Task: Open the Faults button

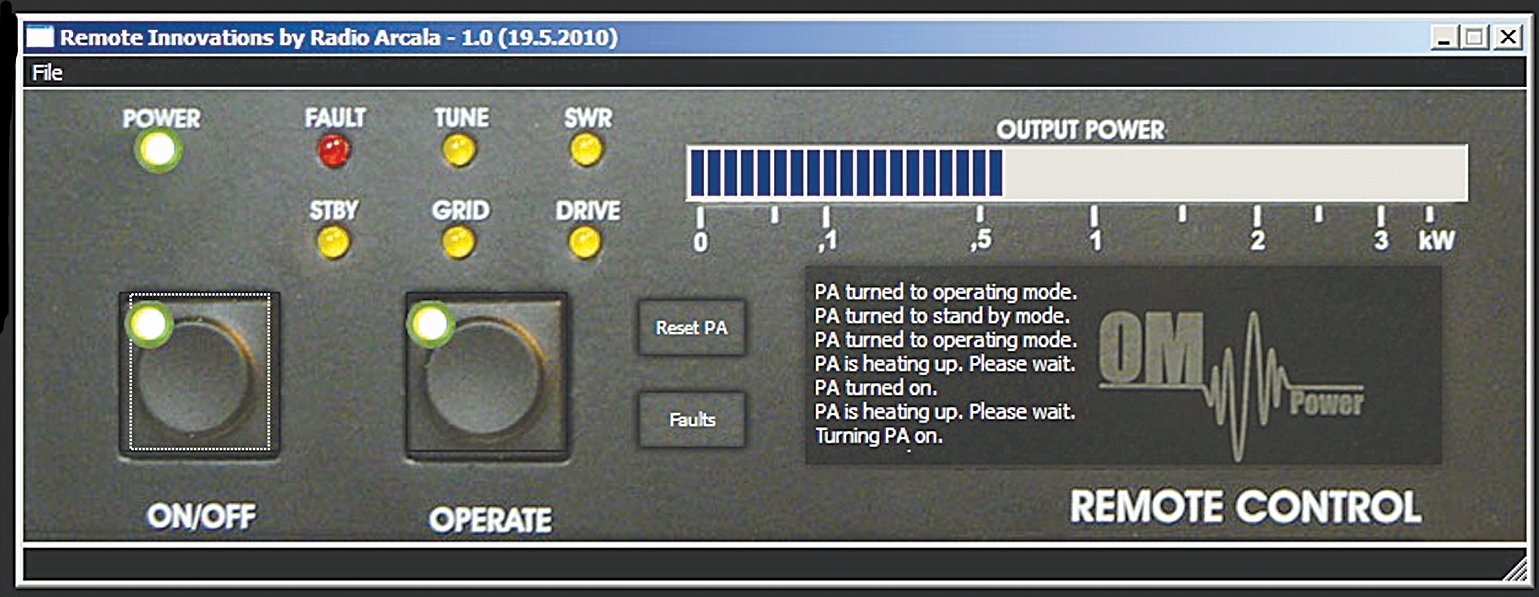Action: 692,419
